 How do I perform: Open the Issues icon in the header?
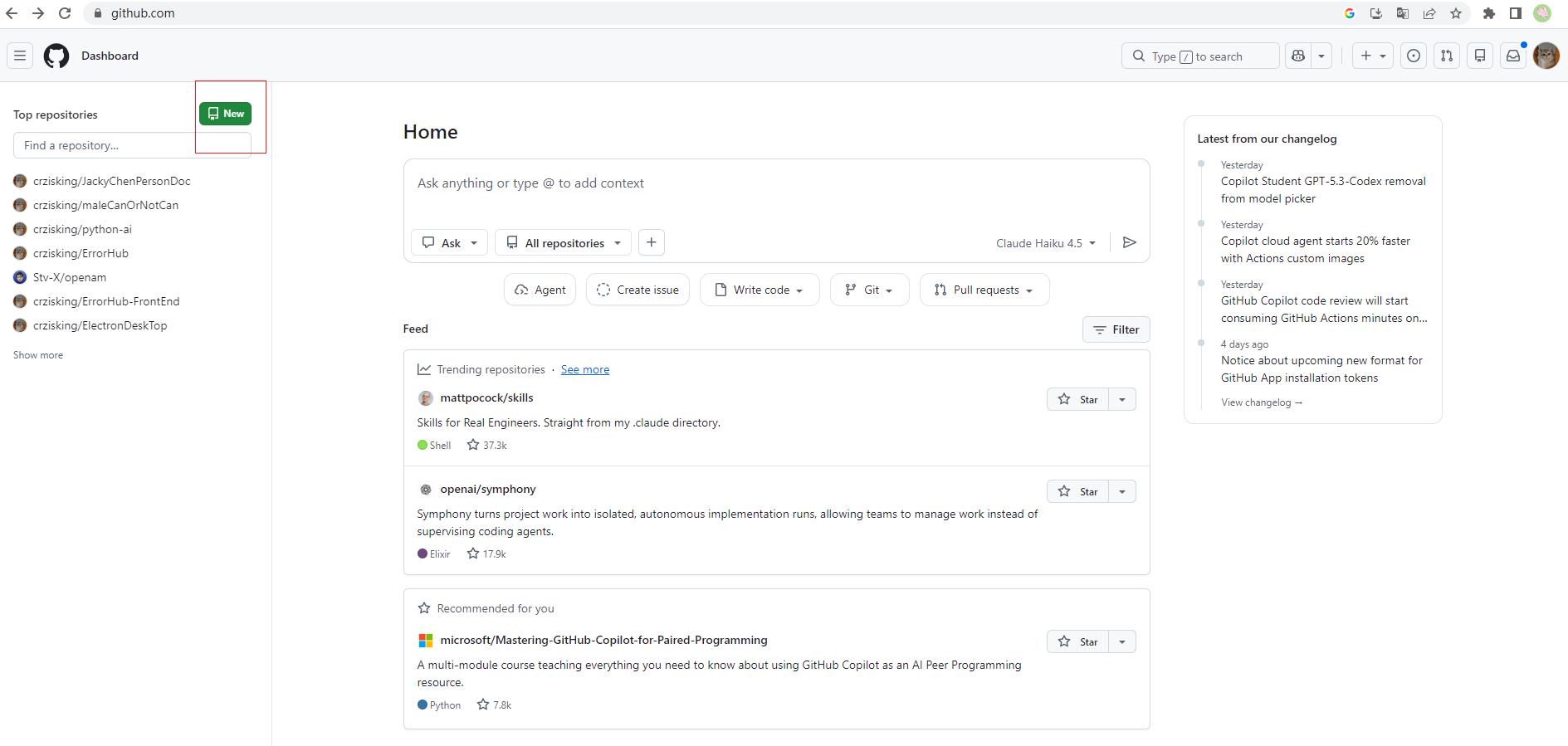point(1414,56)
